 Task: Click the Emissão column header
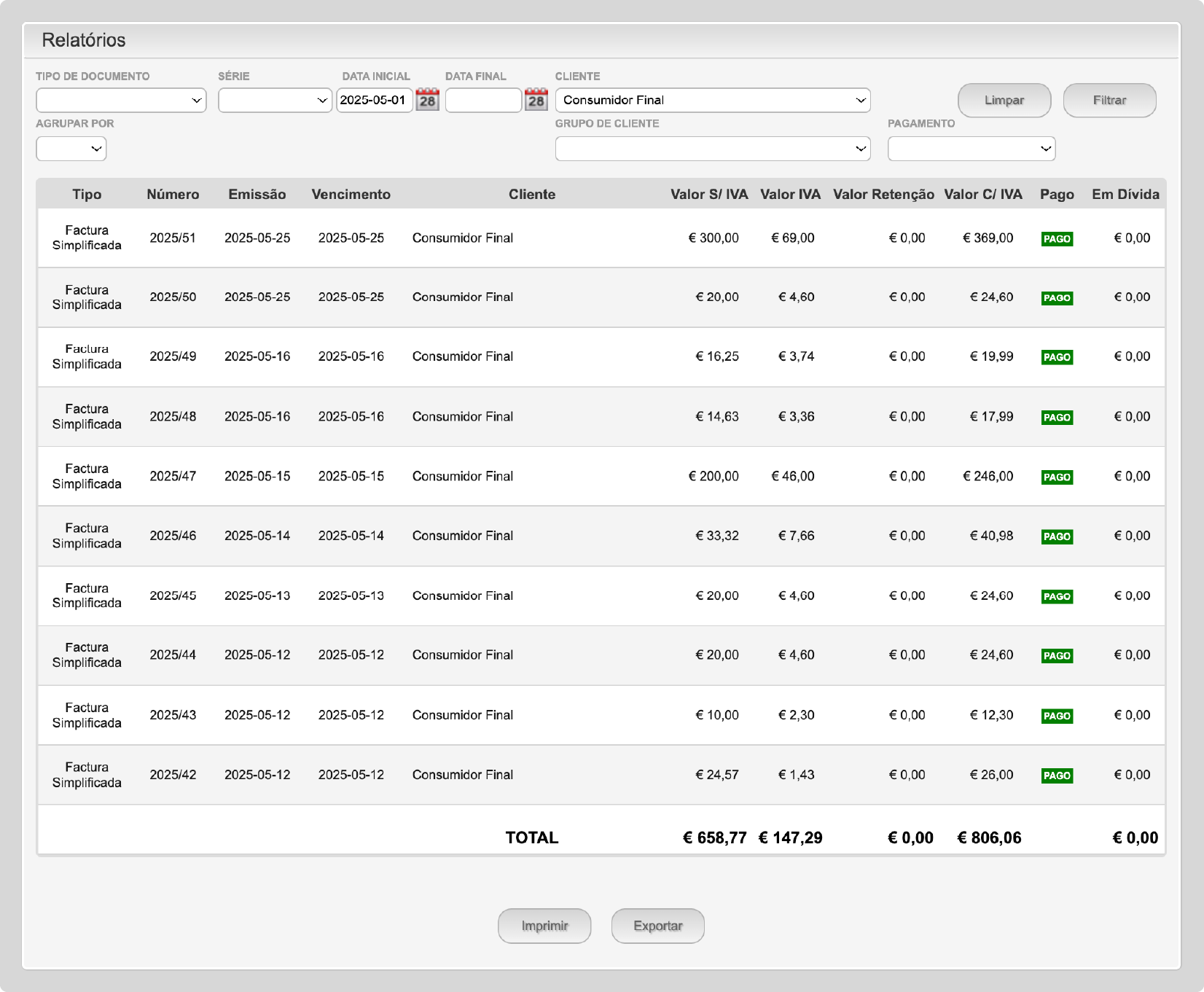tap(257, 195)
